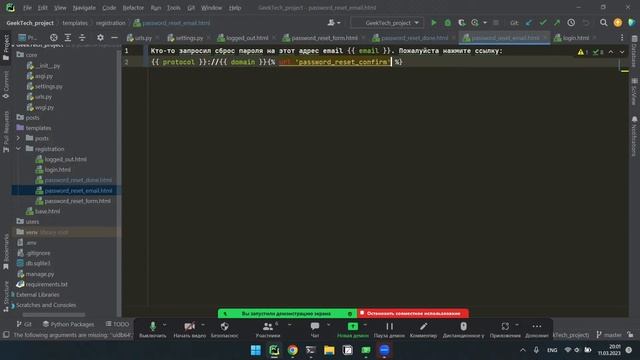The width and height of the screenshot is (640, 360).
Task: Open the user account dropdown in toolbar
Action: coord(333,23)
